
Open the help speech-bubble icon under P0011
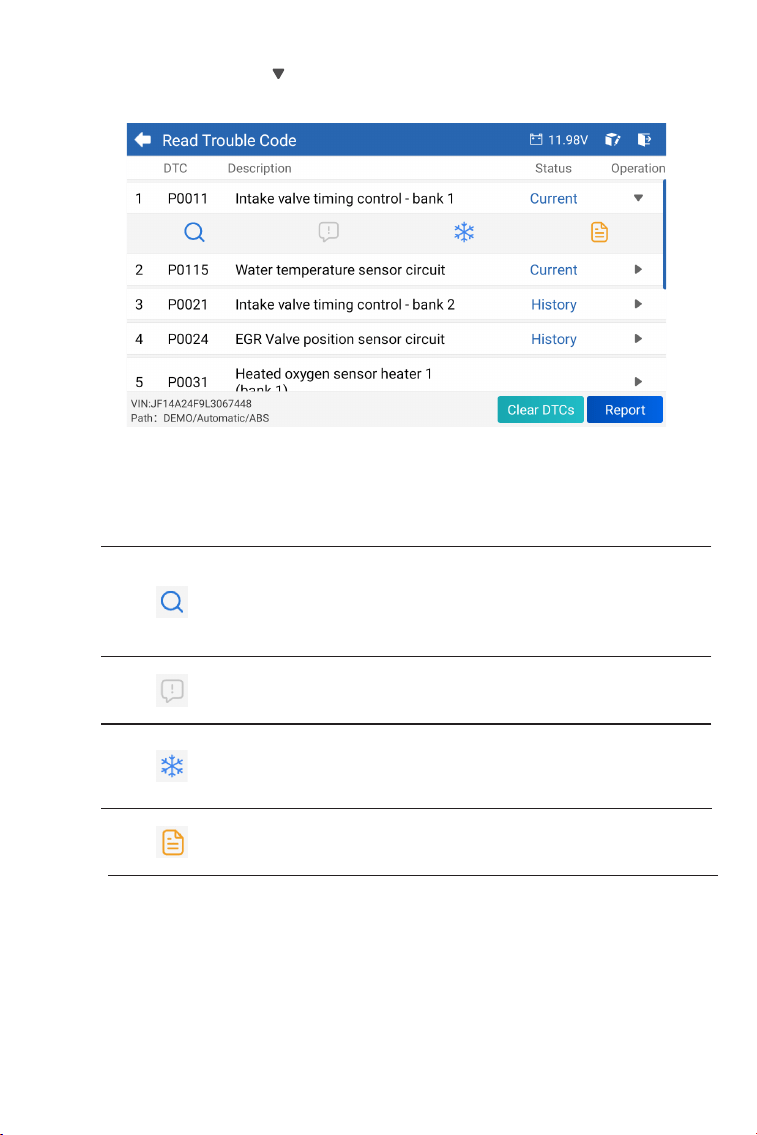pos(329,232)
